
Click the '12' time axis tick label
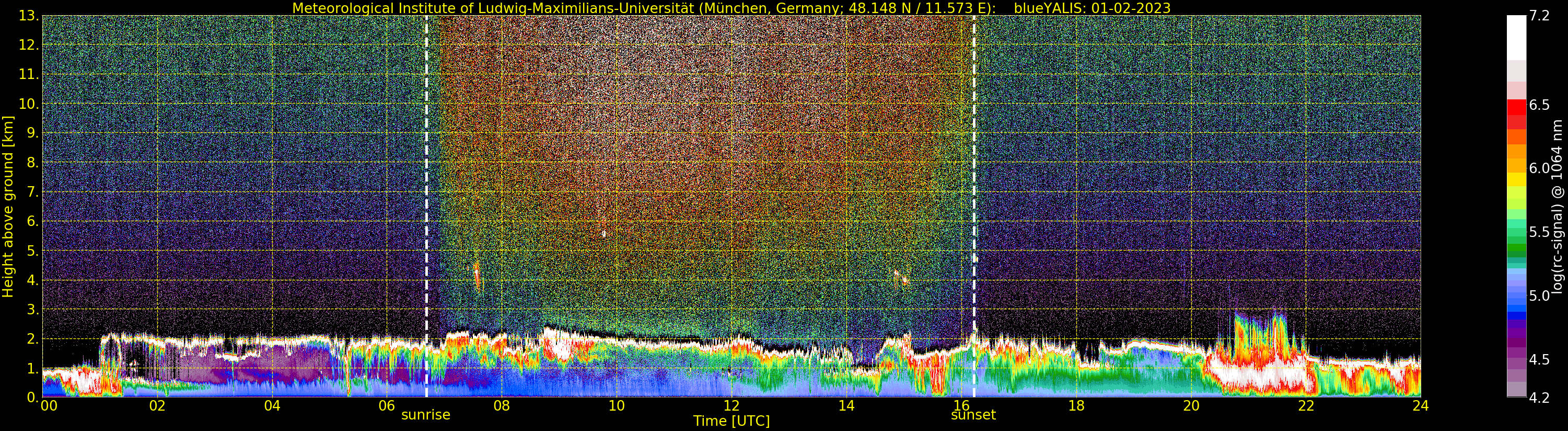[x=731, y=405]
